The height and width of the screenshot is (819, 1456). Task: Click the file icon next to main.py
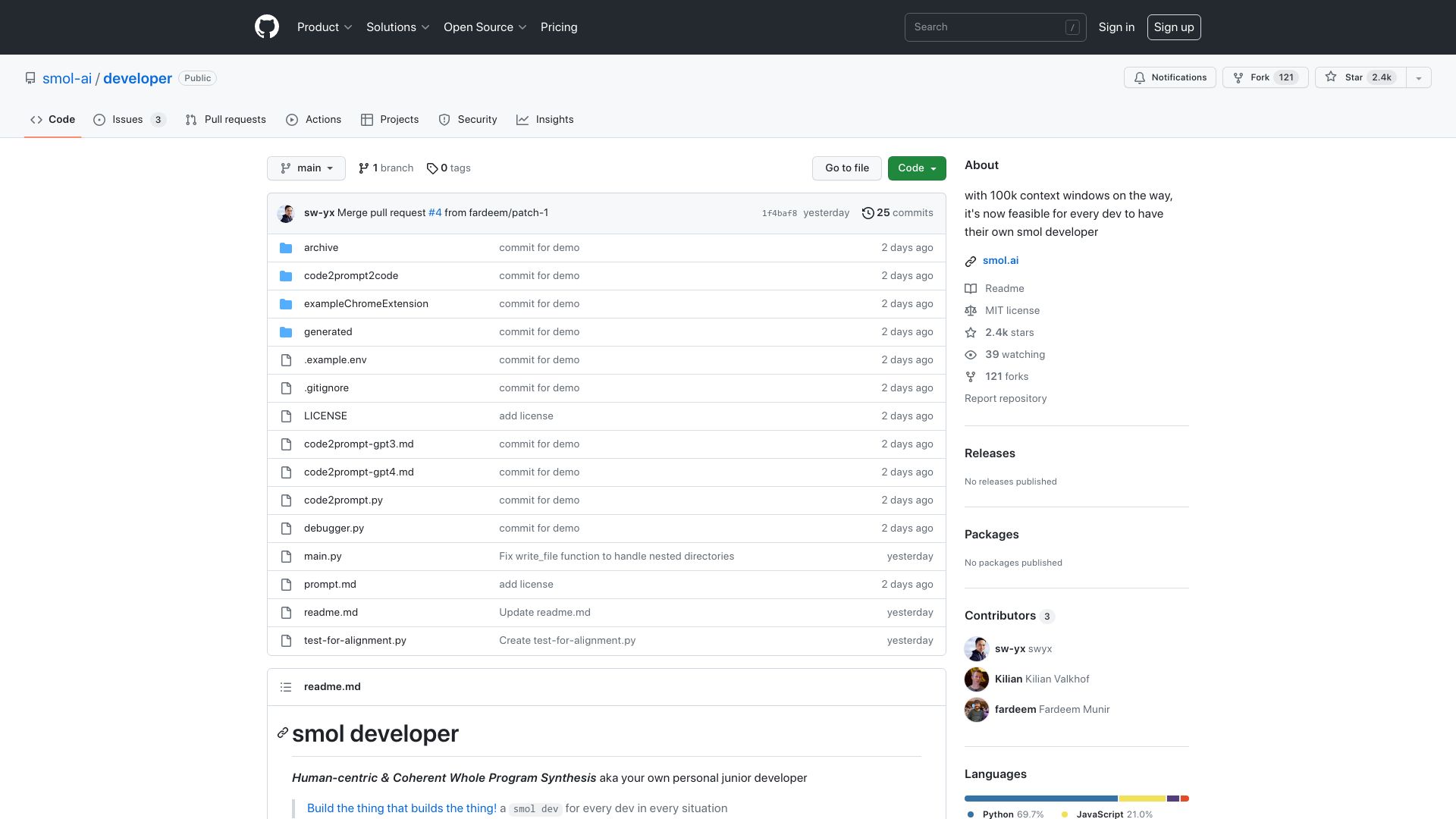point(286,557)
